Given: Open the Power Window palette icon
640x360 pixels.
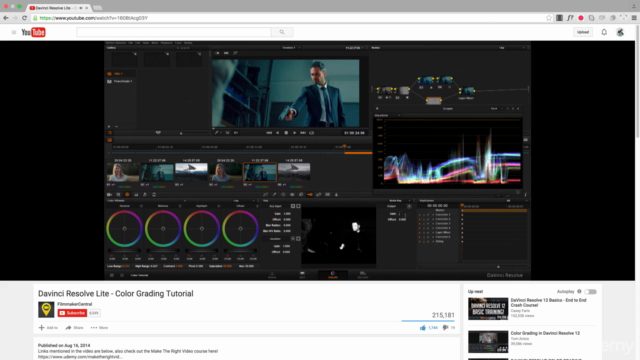Looking at the screenshot, I should [x=283, y=195].
